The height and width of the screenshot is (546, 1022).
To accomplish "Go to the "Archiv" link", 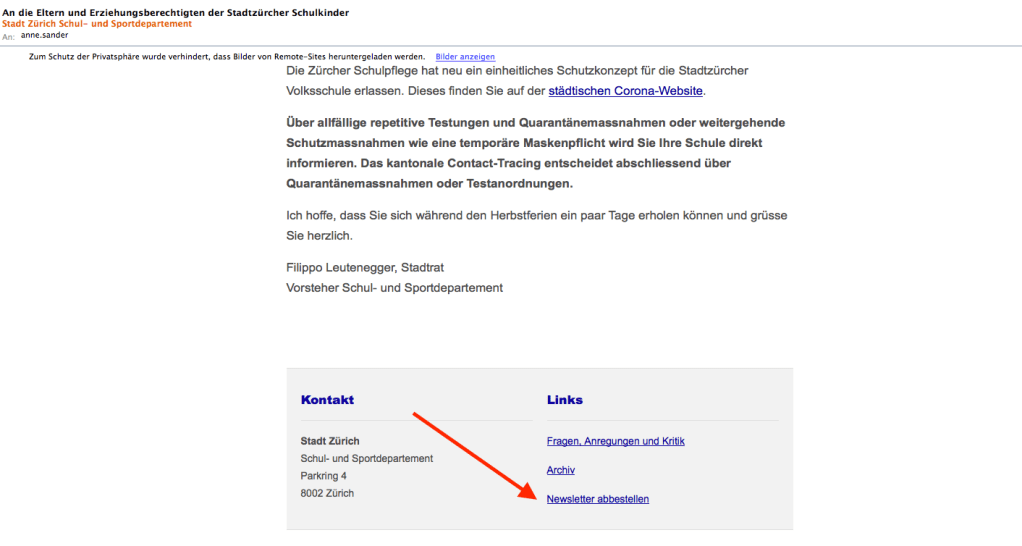I will (x=560, y=470).
